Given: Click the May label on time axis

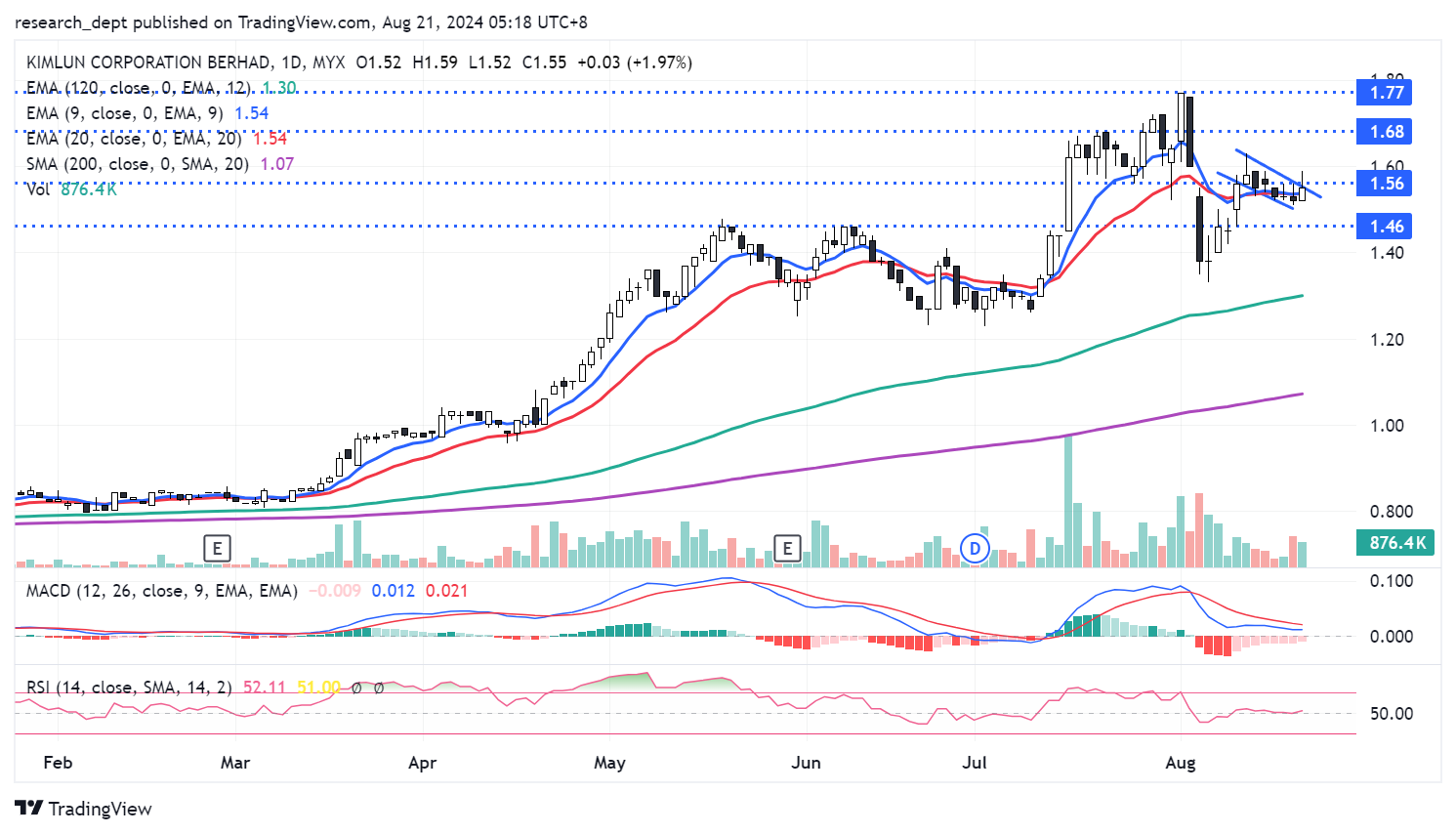Looking at the screenshot, I should pos(609,763).
